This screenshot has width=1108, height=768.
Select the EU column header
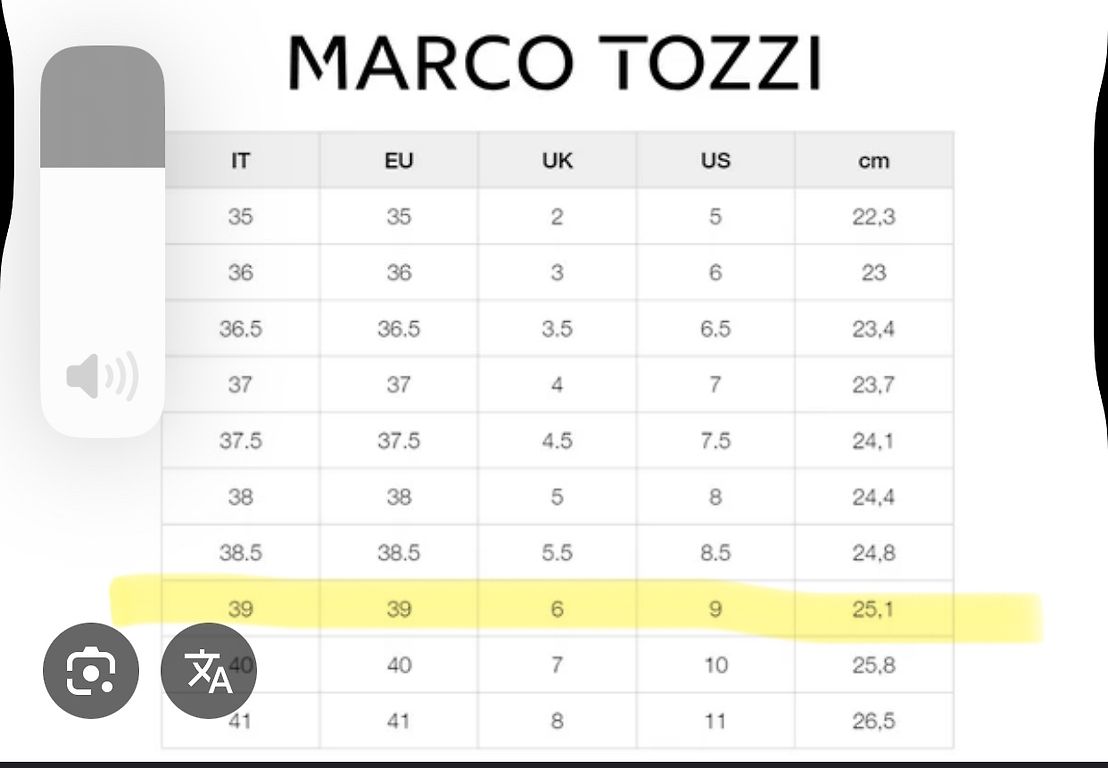pyautogui.click(x=398, y=160)
